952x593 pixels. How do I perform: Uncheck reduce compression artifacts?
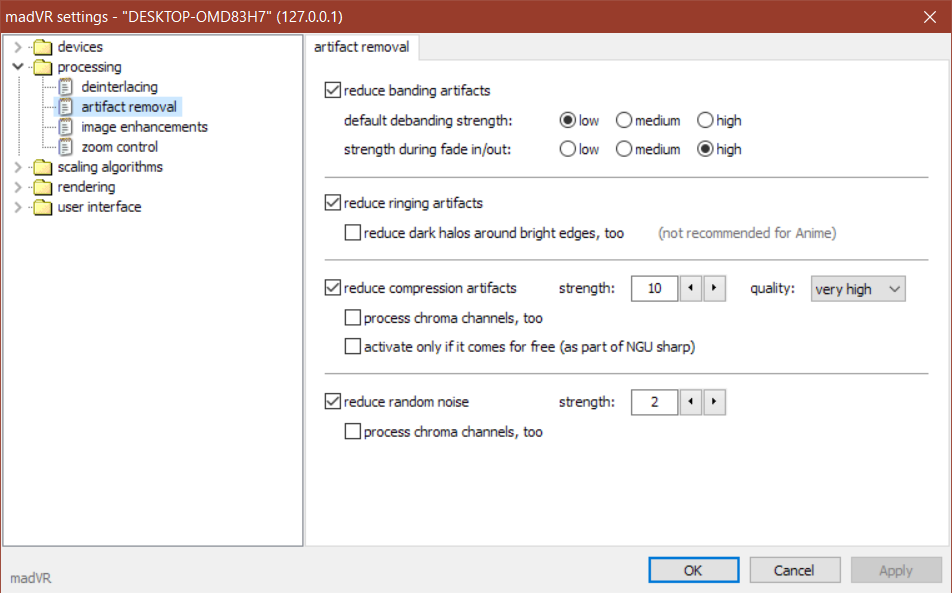tap(333, 288)
